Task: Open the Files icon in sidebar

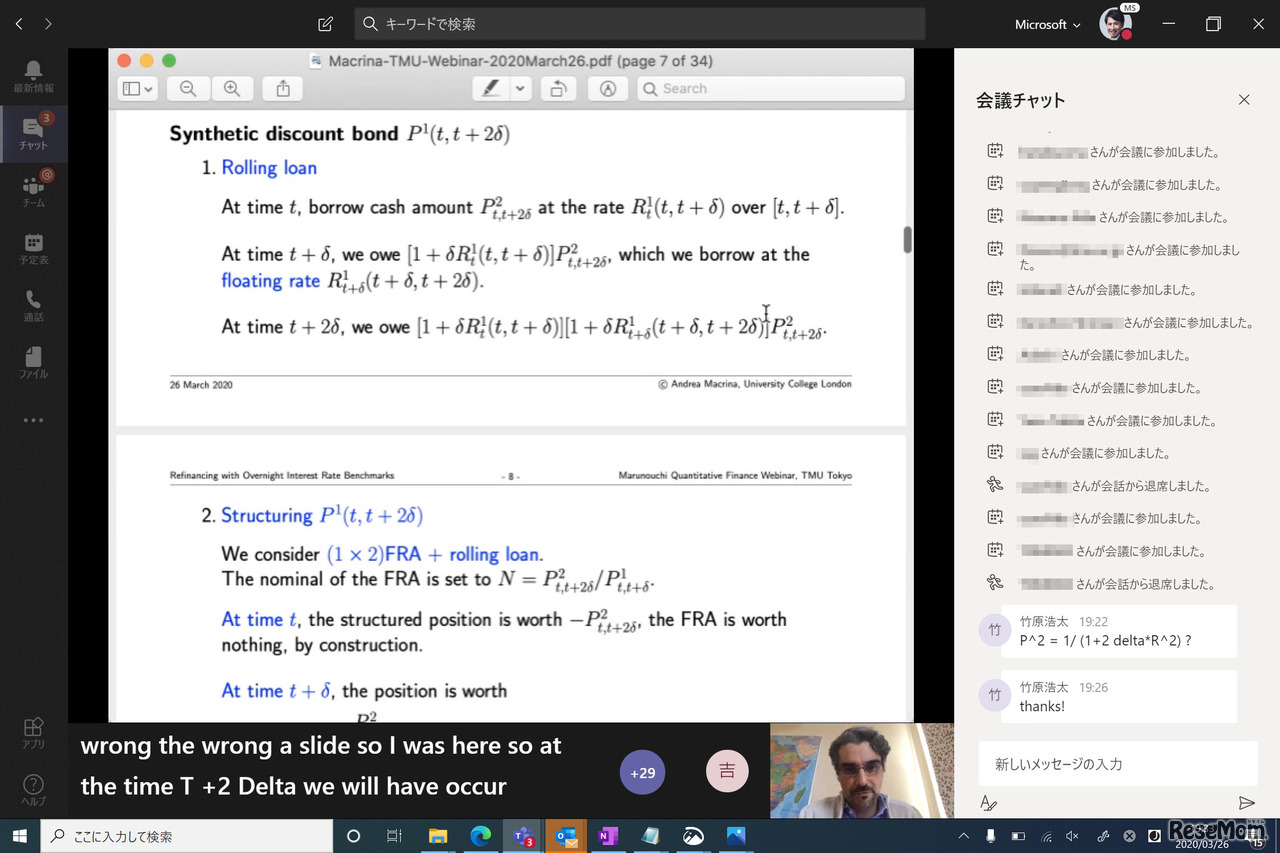Action: tap(33, 362)
